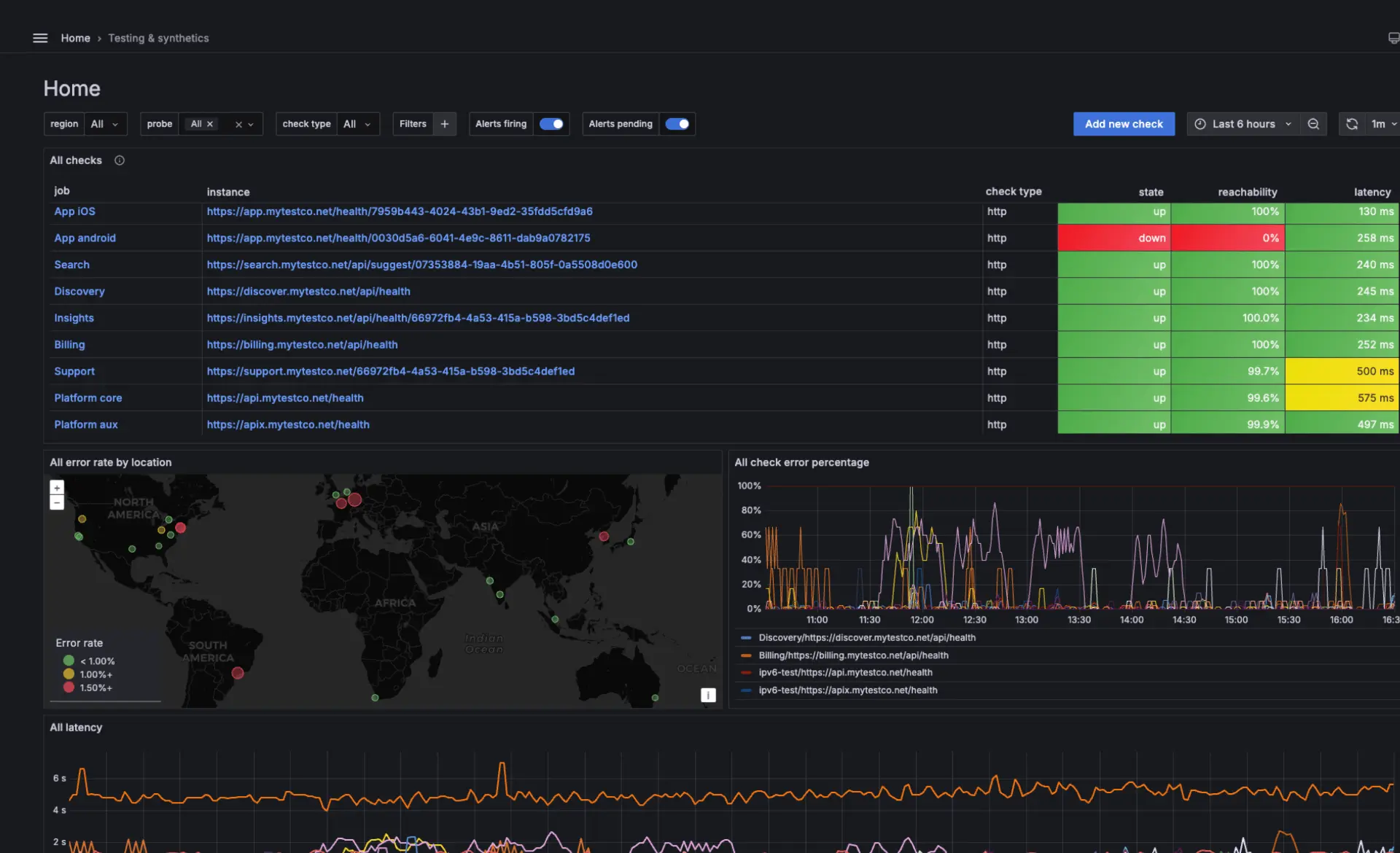Refresh the dashboard
This screenshot has width=1400, height=853.
coord(1352,124)
